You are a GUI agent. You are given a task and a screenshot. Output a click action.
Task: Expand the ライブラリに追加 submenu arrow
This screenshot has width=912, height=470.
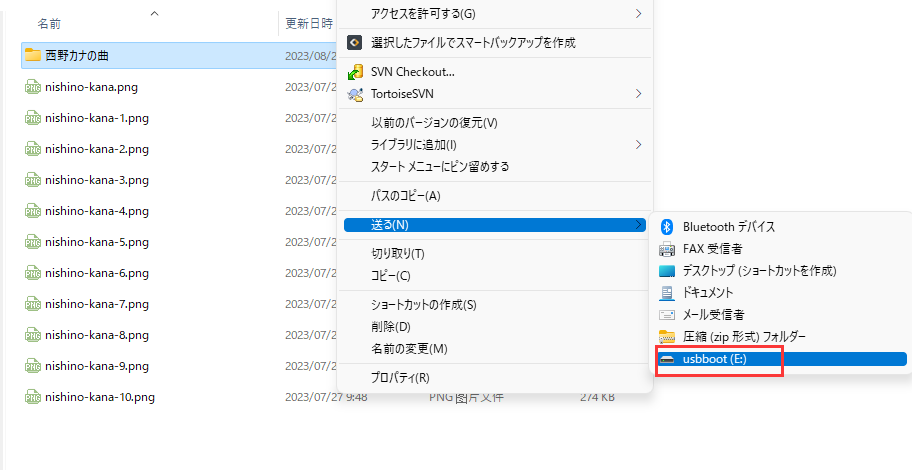[638, 144]
